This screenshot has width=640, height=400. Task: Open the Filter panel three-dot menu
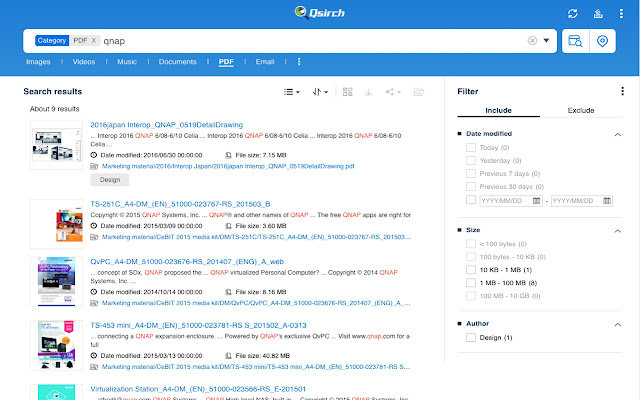(623, 91)
